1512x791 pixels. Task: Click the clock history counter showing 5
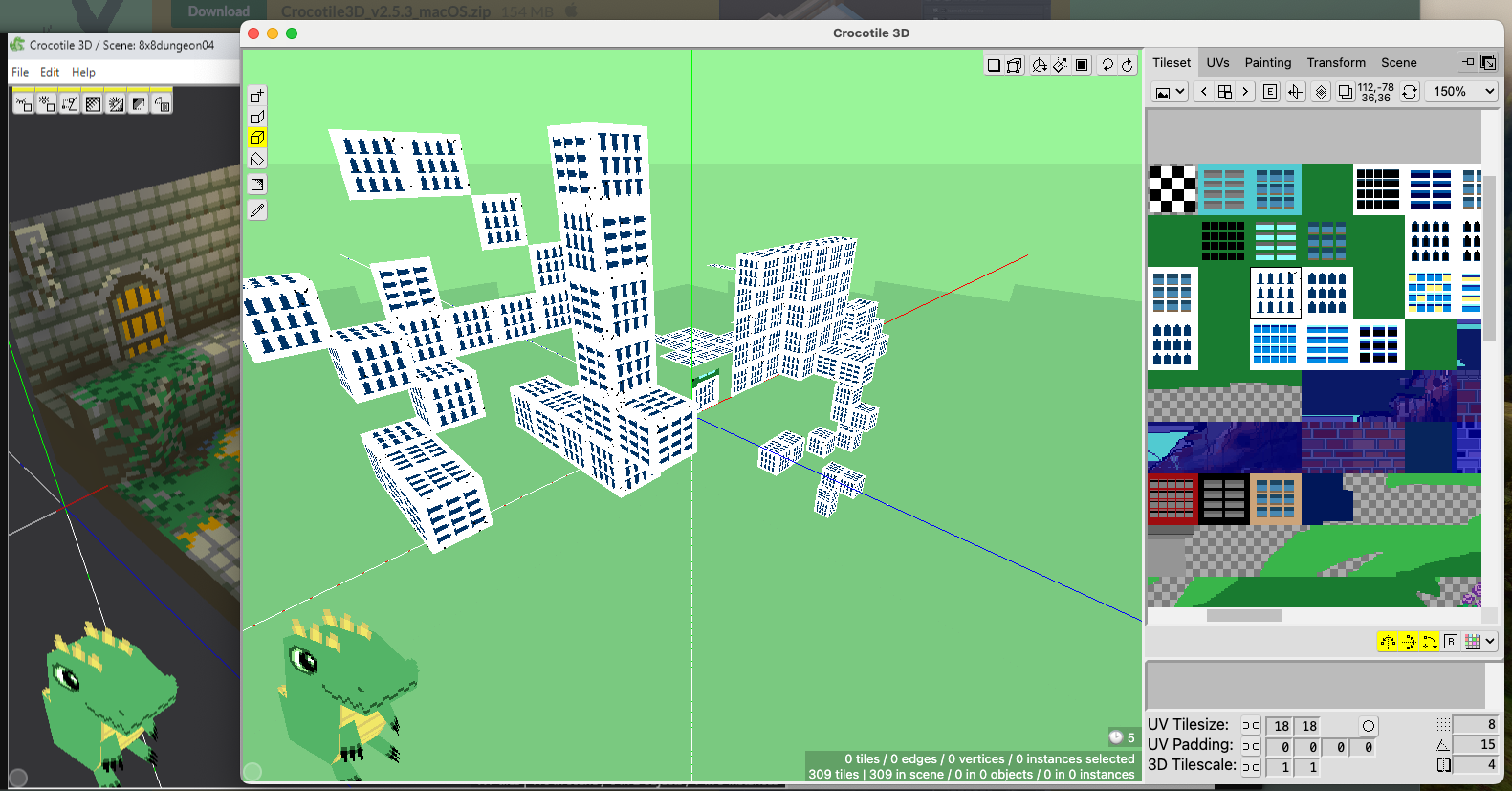pos(1122,737)
